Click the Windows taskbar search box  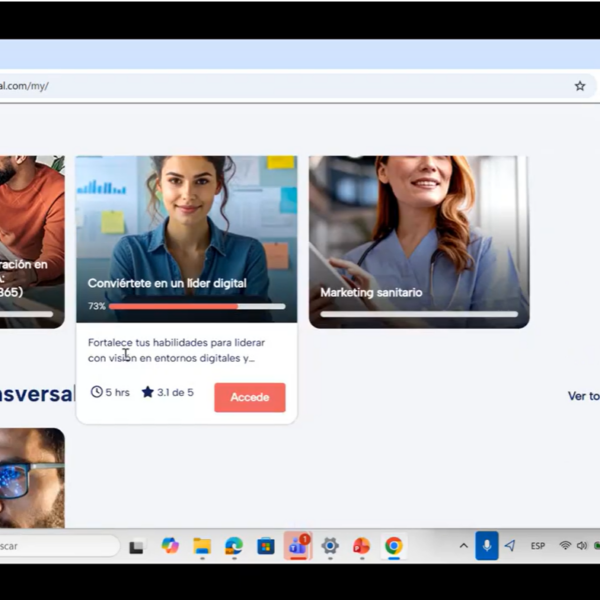[x=50, y=546]
